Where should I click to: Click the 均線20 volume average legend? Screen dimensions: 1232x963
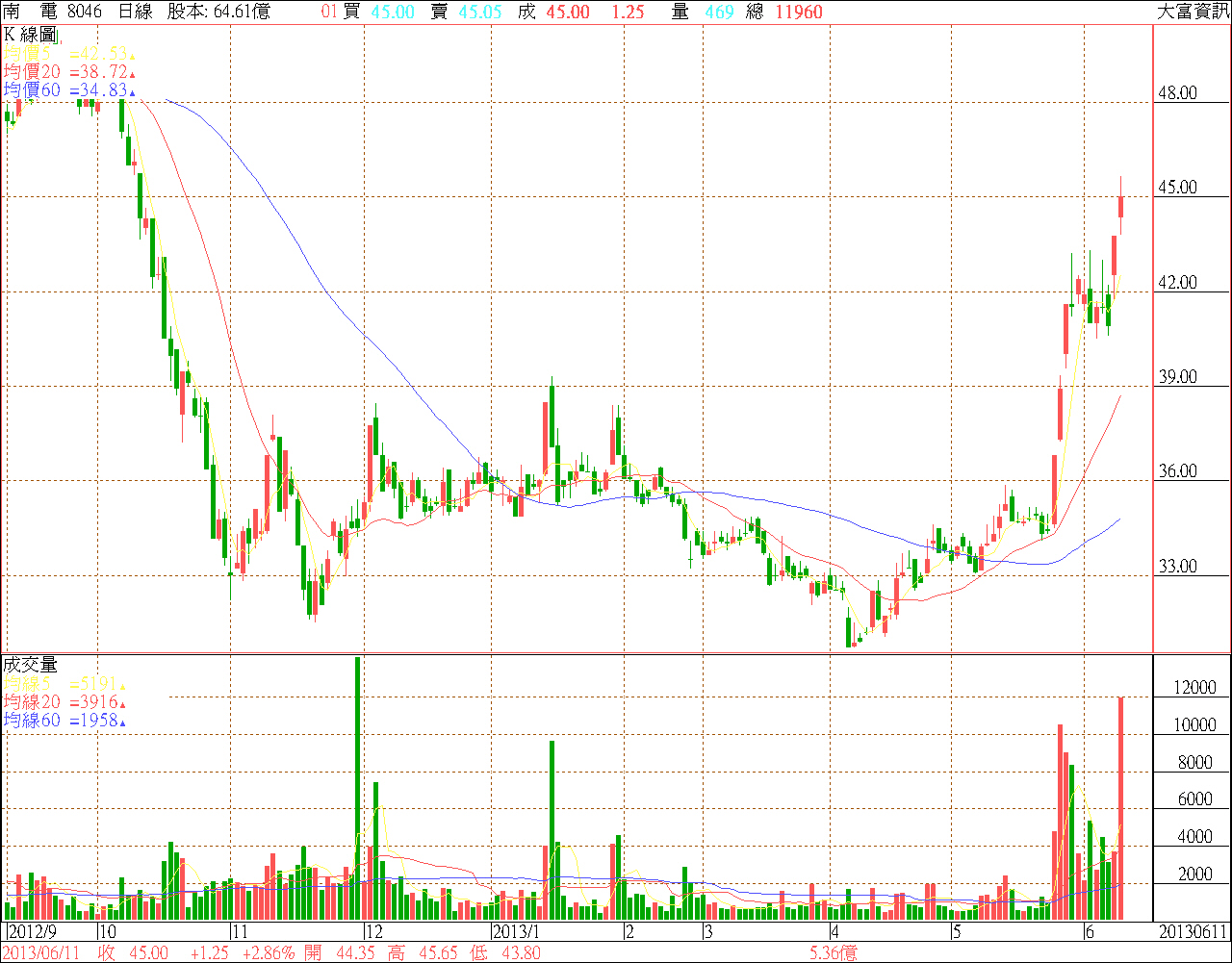click(x=65, y=701)
